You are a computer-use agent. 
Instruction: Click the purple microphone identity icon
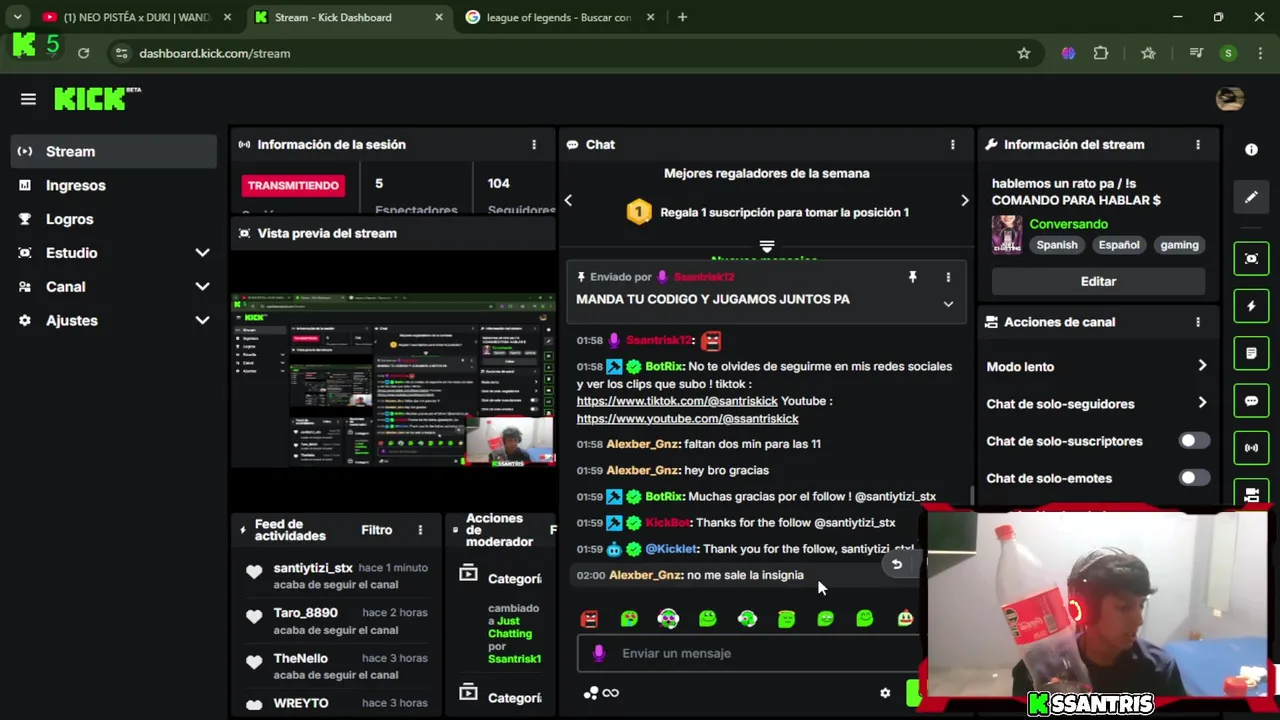599,653
